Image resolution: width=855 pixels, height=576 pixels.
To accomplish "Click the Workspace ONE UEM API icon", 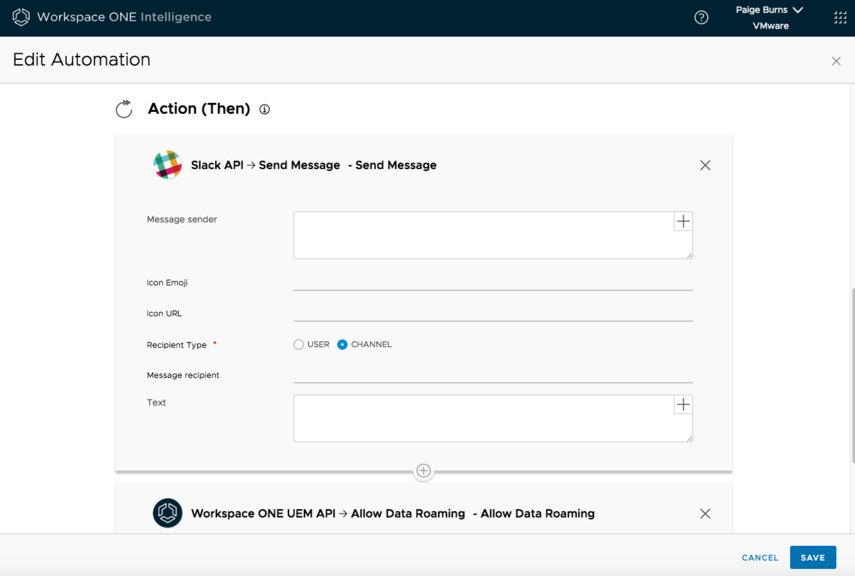I will pyautogui.click(x=167, y=513).
